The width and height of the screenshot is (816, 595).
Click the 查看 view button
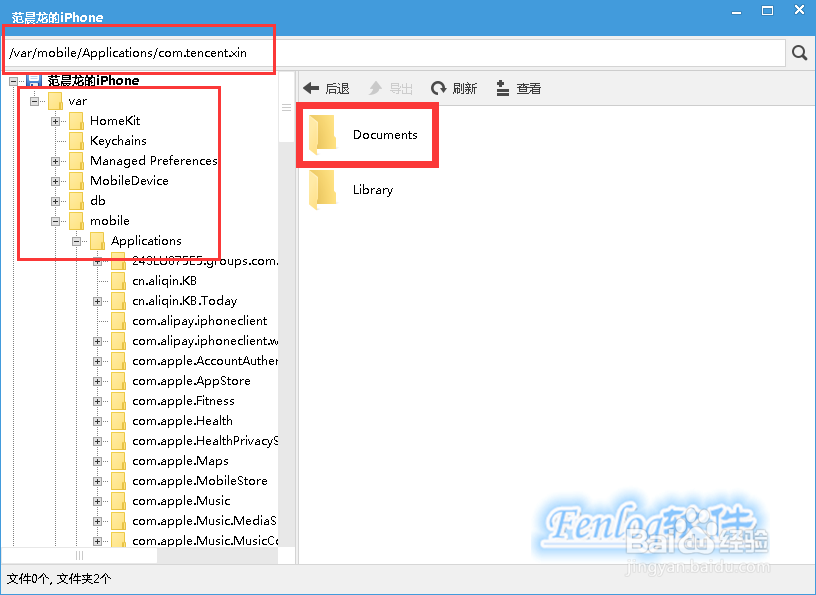(x=518, y=88)
